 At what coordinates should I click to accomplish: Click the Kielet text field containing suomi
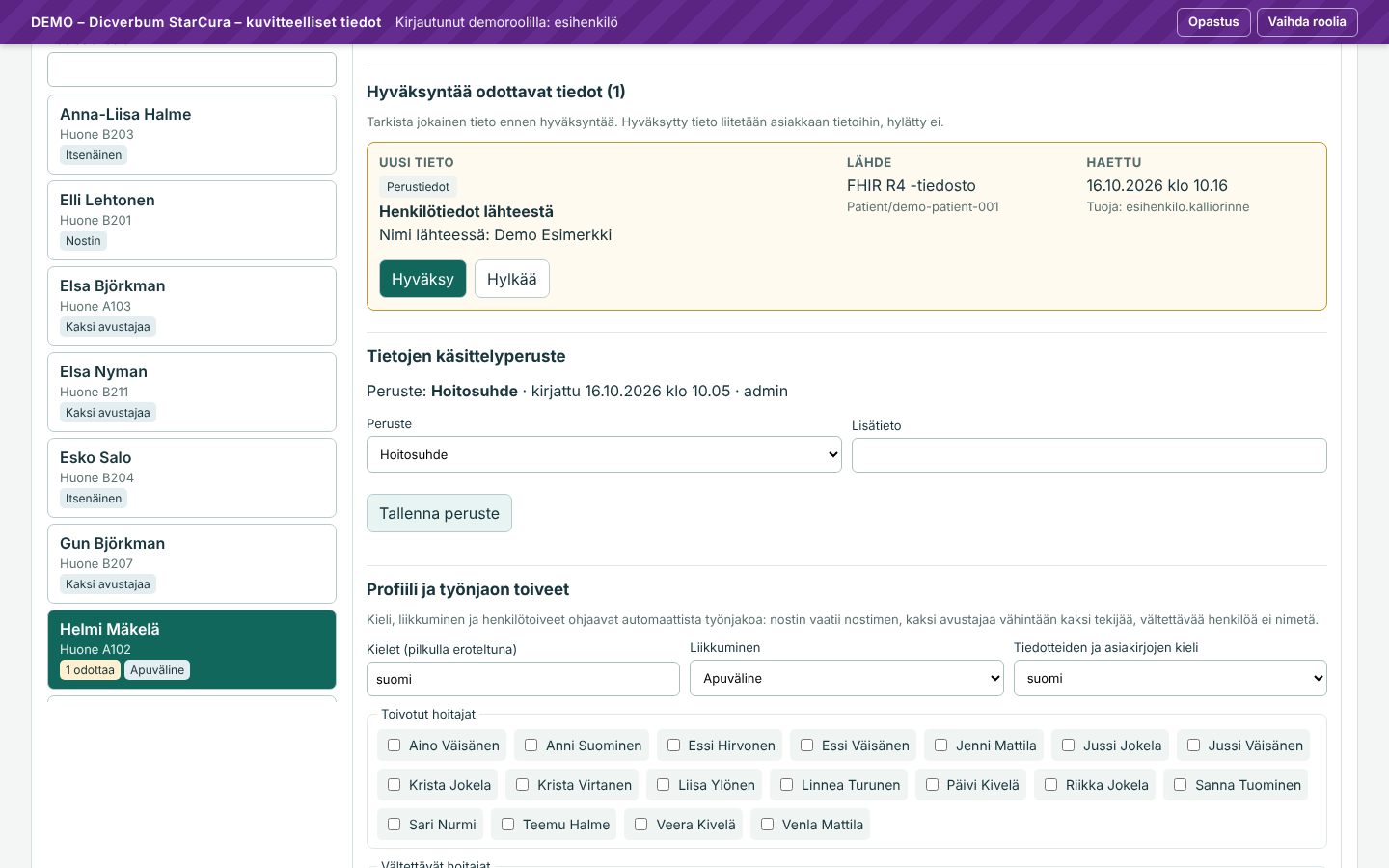(x=523, y=679)
